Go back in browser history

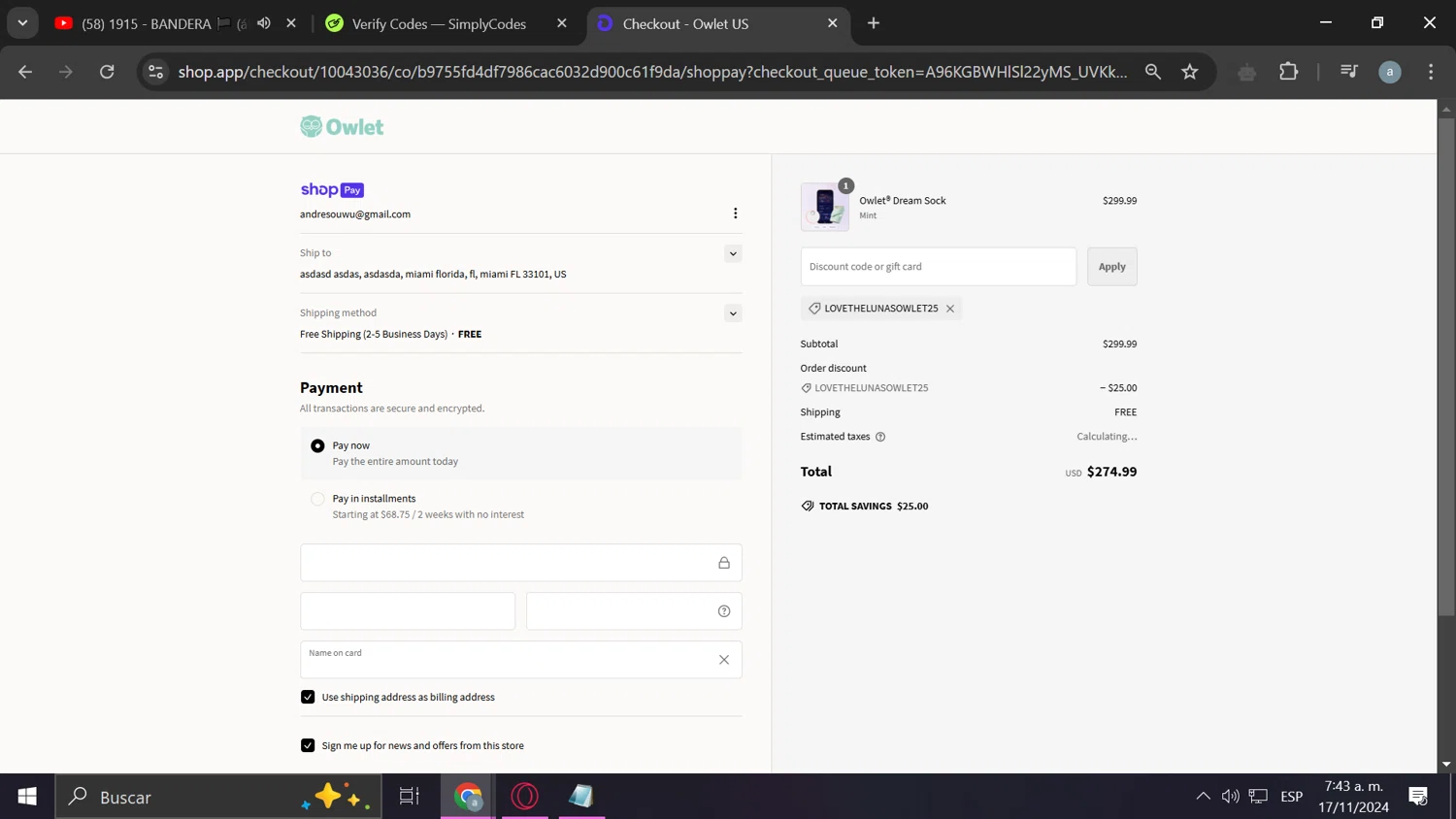pos(25,72)
